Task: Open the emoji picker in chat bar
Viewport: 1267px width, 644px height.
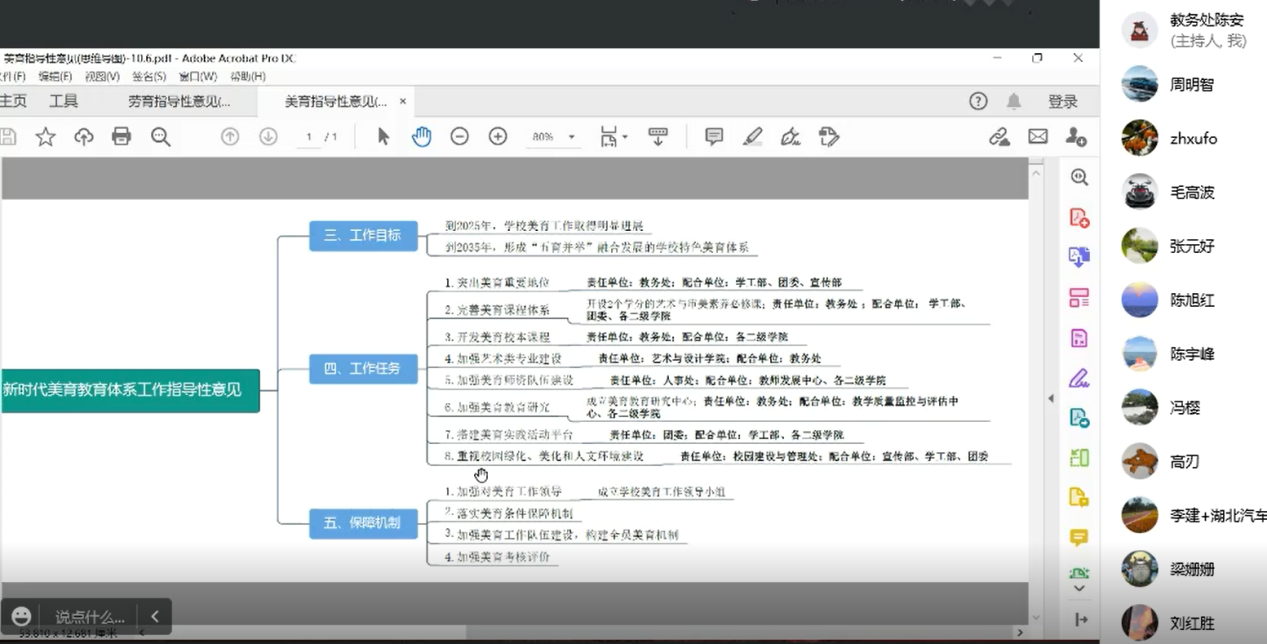Action: click(x=22, y=616)
